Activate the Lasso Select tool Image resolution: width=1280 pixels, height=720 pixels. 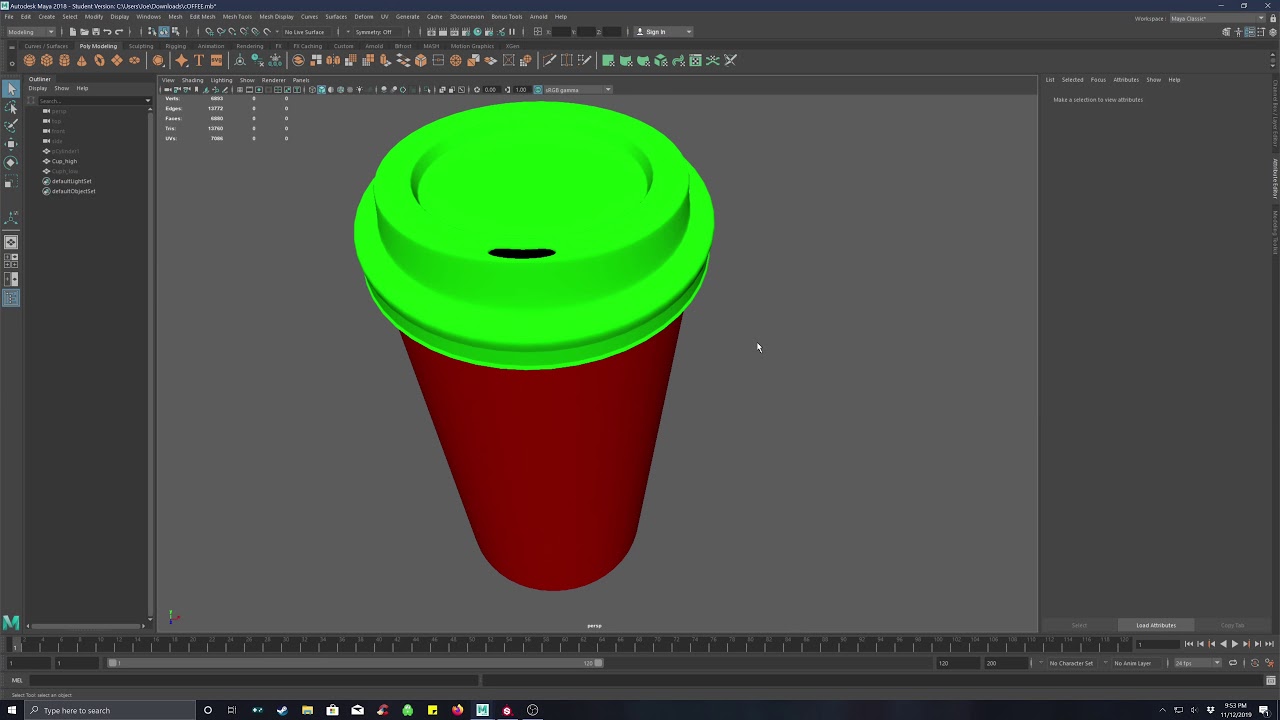click(x=11, y=108)
